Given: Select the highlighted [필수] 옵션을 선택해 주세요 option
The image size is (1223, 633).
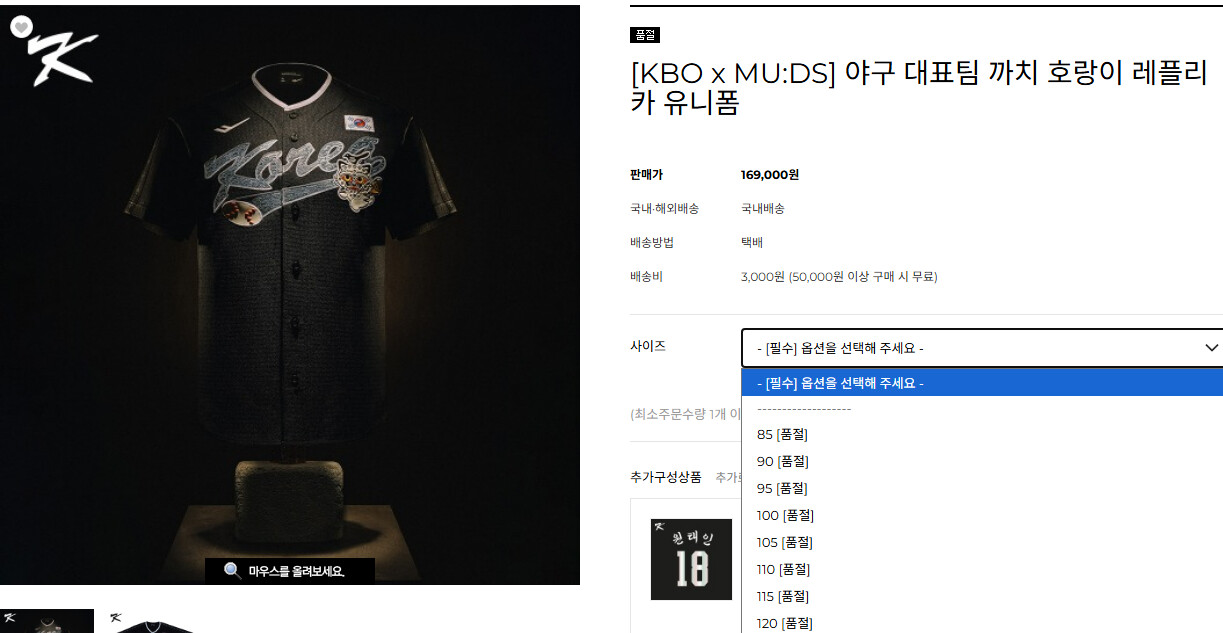Looking at the screenshot, I should pos(982,383).
